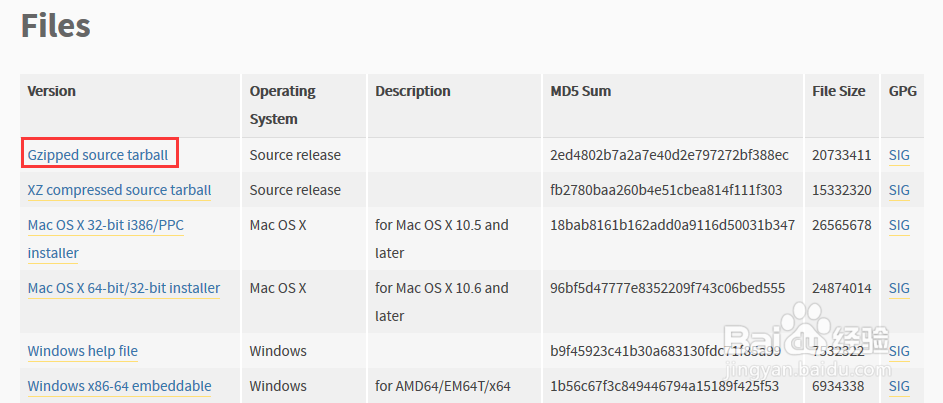
Task: Click the MD5 hash of Gzipped source tarball
Action: coord(669,155)
